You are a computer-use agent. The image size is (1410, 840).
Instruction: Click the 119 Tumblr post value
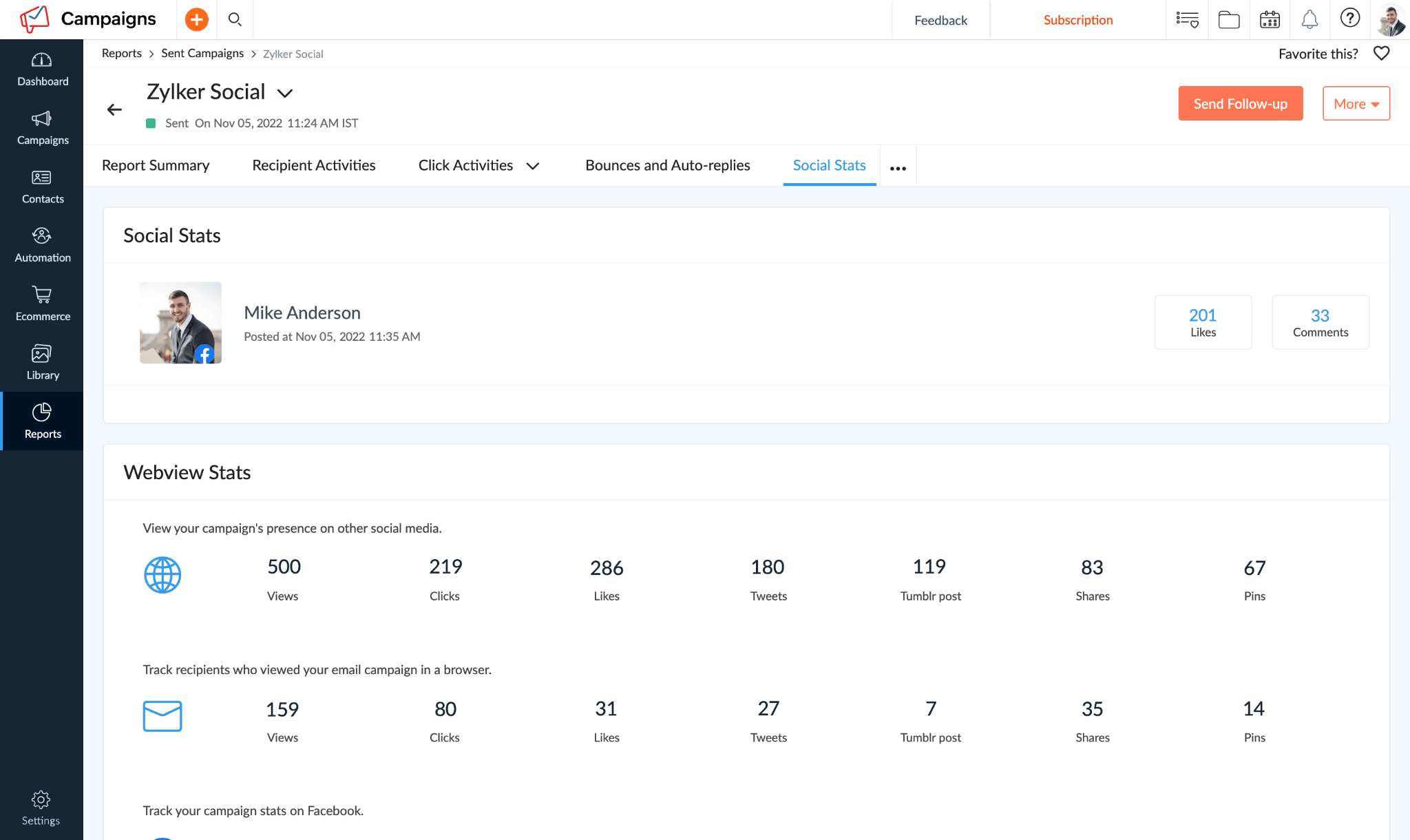point(929,567)
